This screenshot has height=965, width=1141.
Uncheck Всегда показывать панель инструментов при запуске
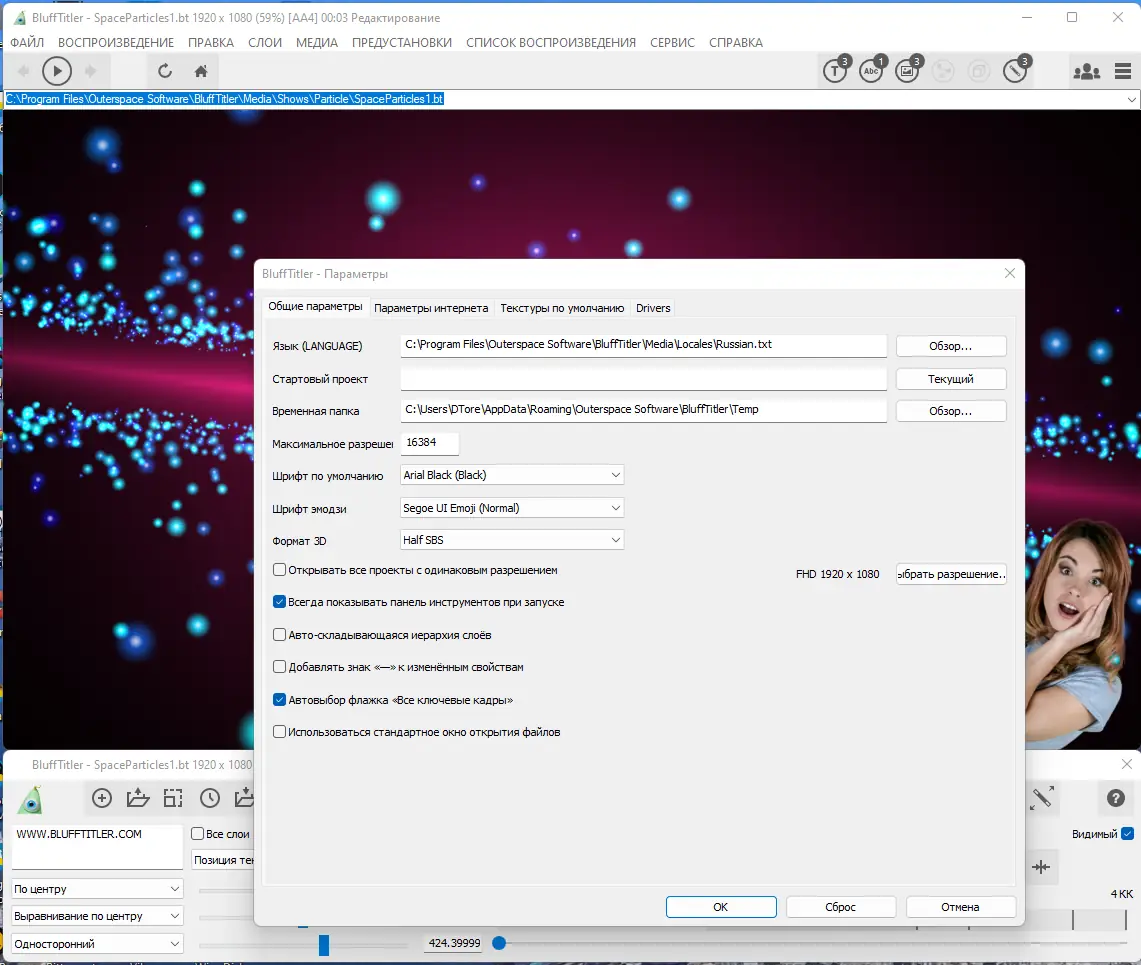pyautogui.click(x=279, y=602)
